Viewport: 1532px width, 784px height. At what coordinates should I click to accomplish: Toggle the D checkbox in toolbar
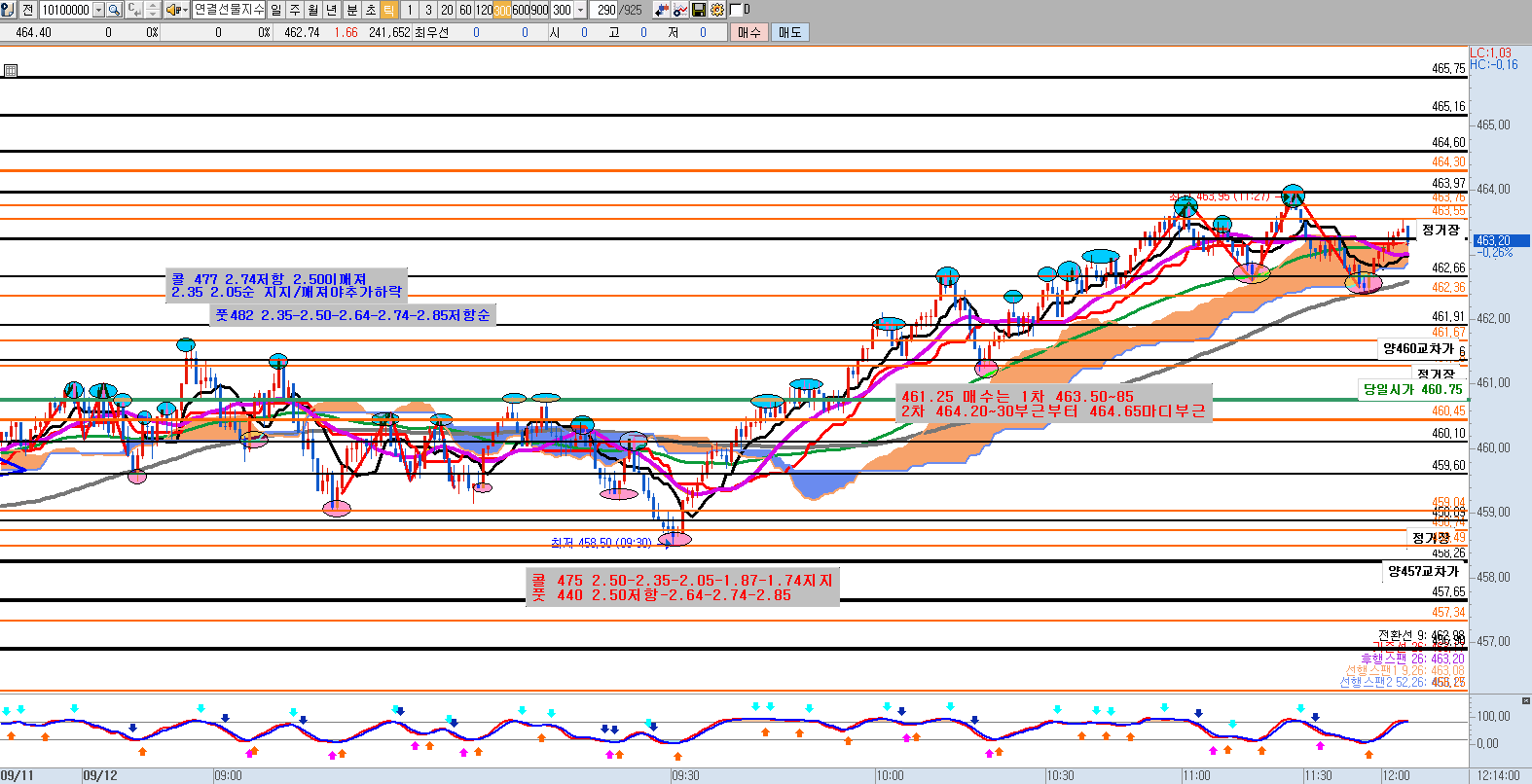[x=736, y=10]
